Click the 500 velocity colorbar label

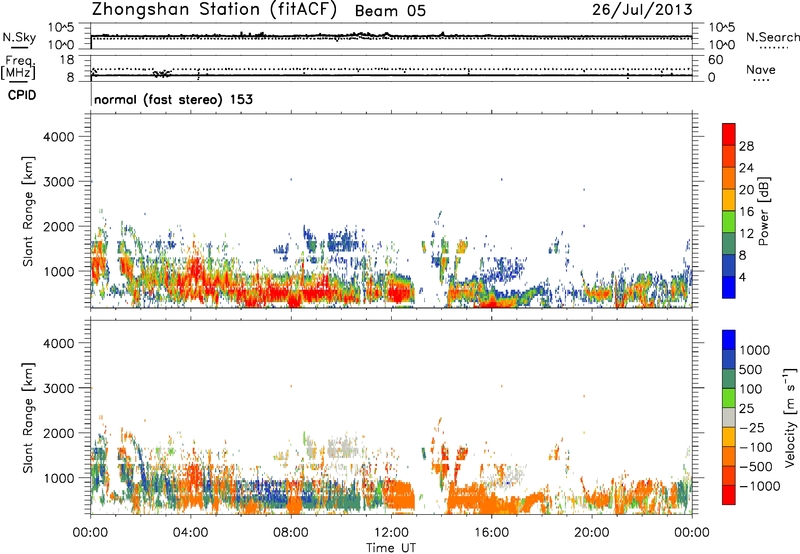[751, 370]
